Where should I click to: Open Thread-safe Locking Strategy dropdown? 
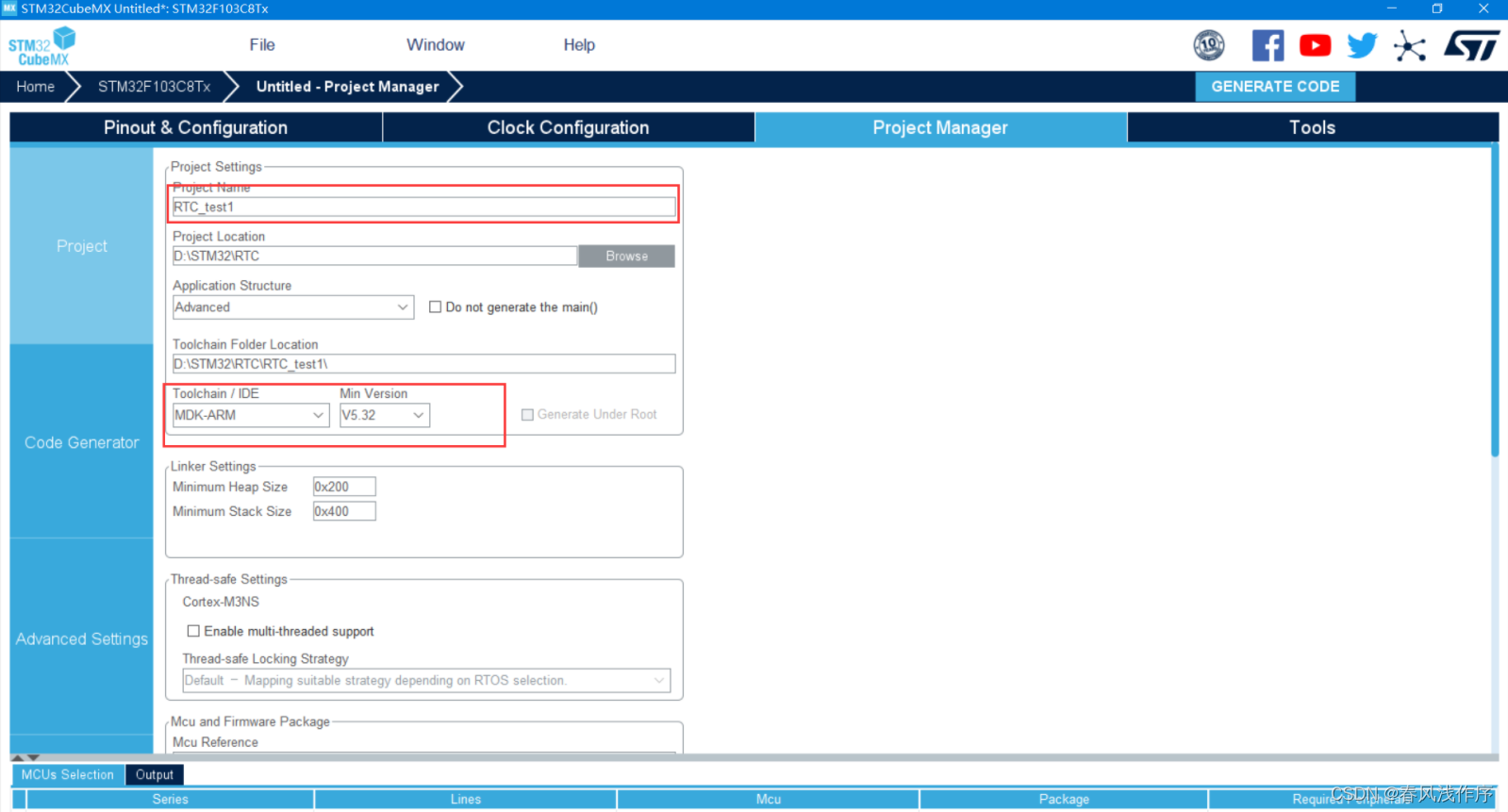pyautogui.click(x=426, y=681)
